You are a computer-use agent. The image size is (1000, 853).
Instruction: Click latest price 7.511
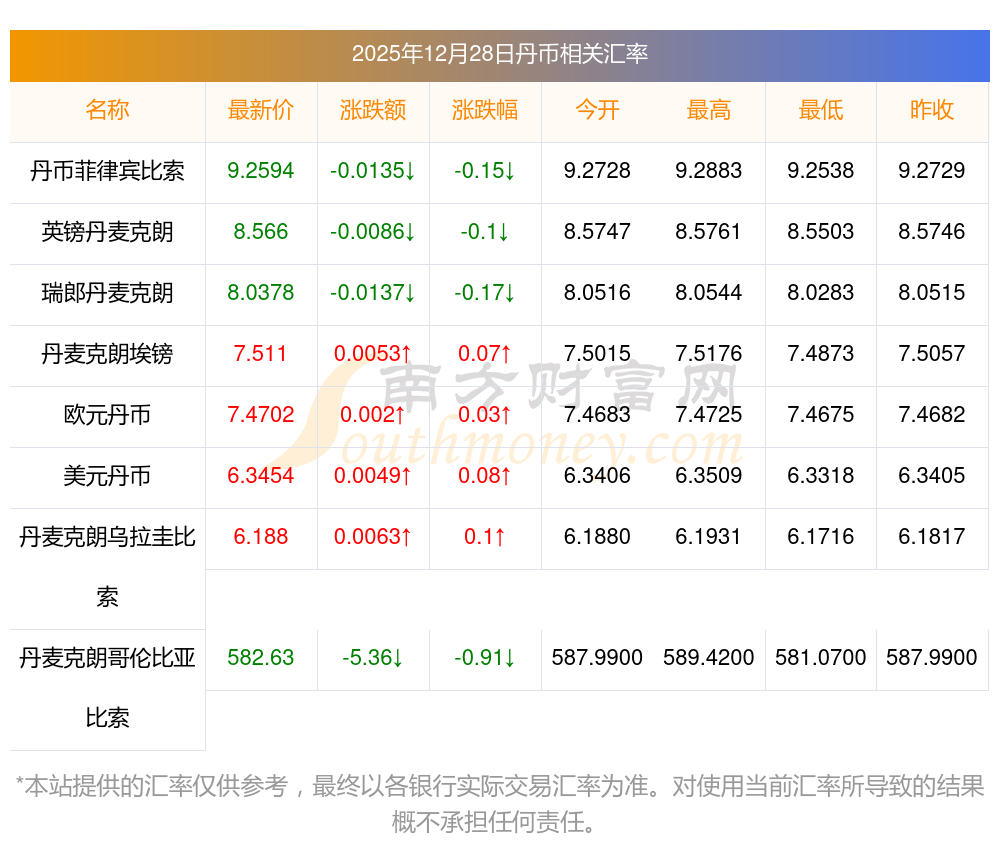tap(261, 353)
